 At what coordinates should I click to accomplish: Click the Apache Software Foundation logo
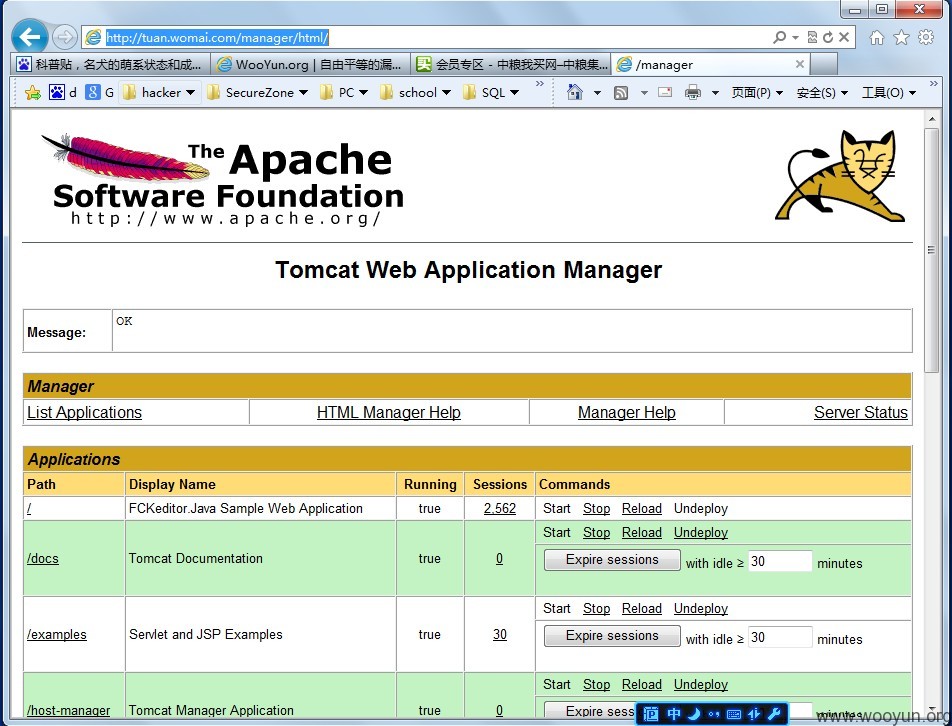point(223,180)
